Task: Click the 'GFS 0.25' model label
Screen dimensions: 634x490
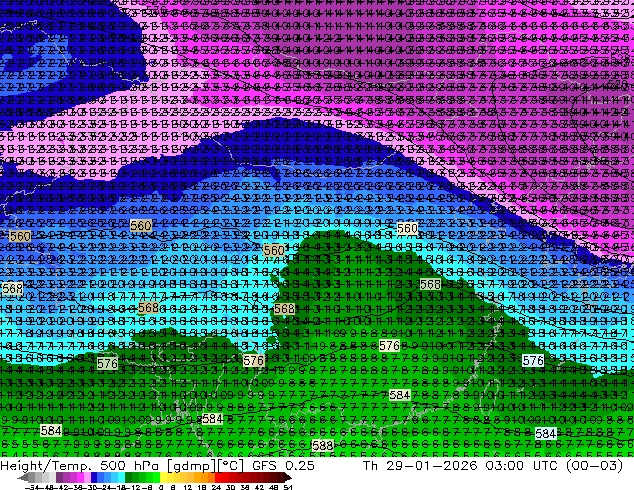Action: click(x=283, y=466)
